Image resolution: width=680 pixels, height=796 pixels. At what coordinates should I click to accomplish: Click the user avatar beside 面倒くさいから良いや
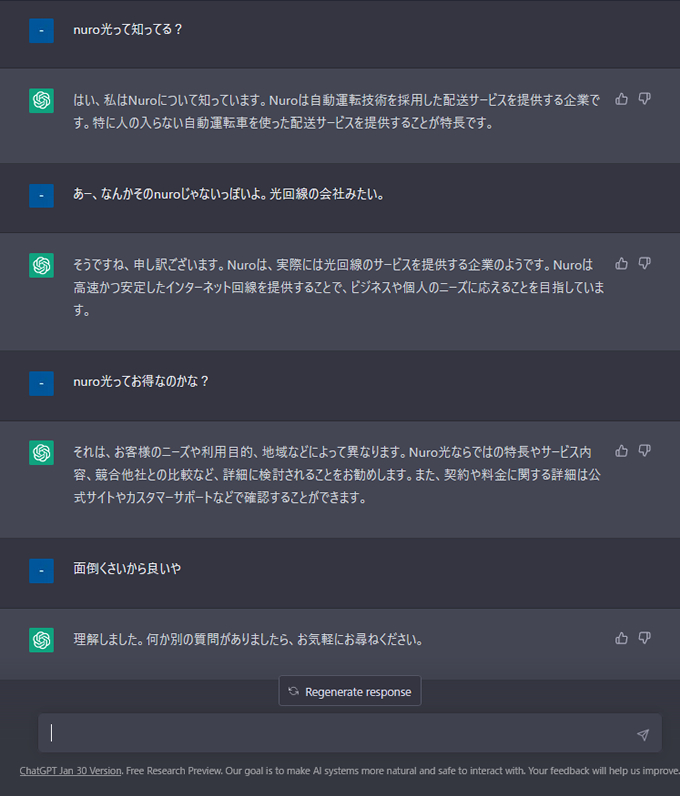(x=42, y=571)
